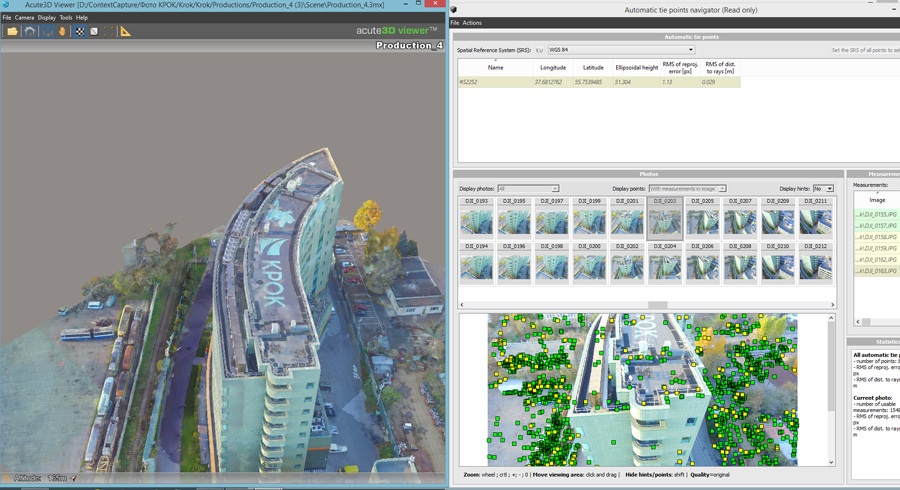900x490 pixels.
Task: Select photo thumbnail DJI_0212
Action: click(x=816, y=263)
